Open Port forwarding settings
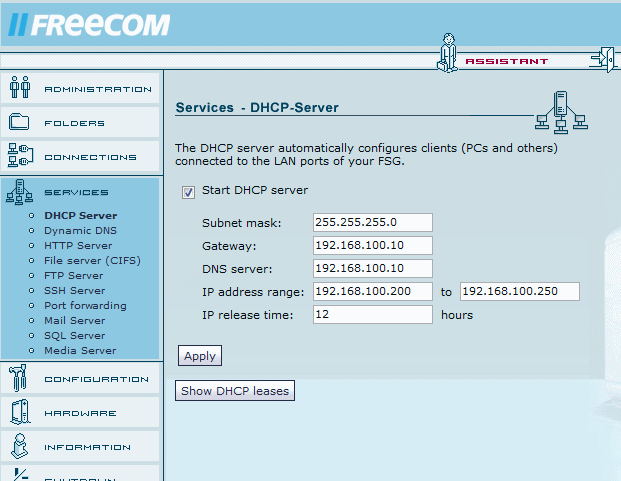The width and height of the screenshot is (621, 481). coord(85,305)
